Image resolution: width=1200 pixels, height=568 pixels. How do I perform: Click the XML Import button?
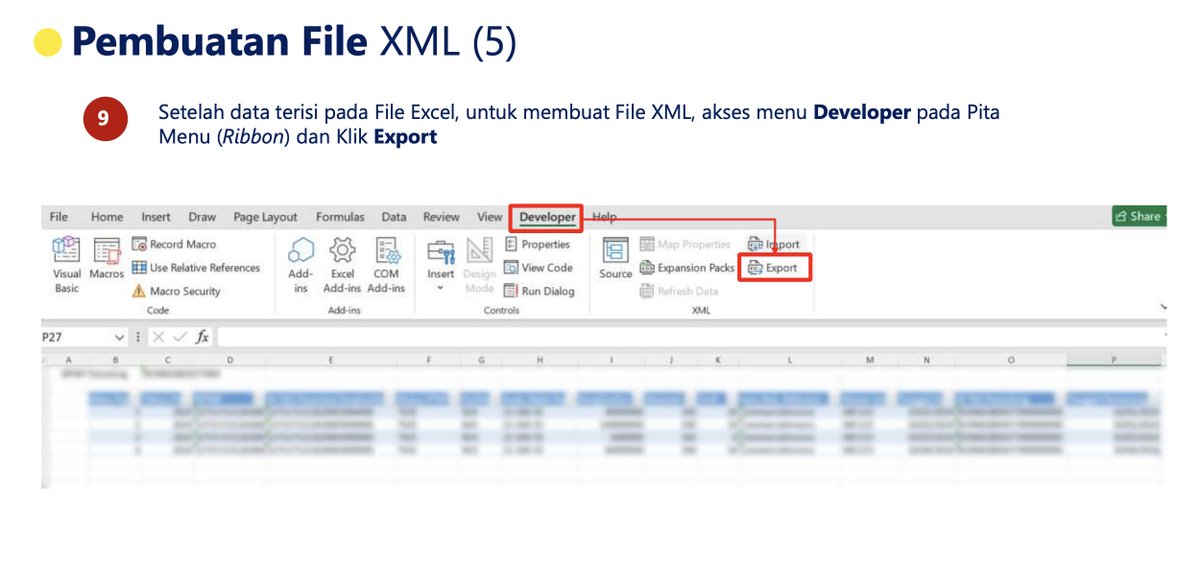[774, 244]
